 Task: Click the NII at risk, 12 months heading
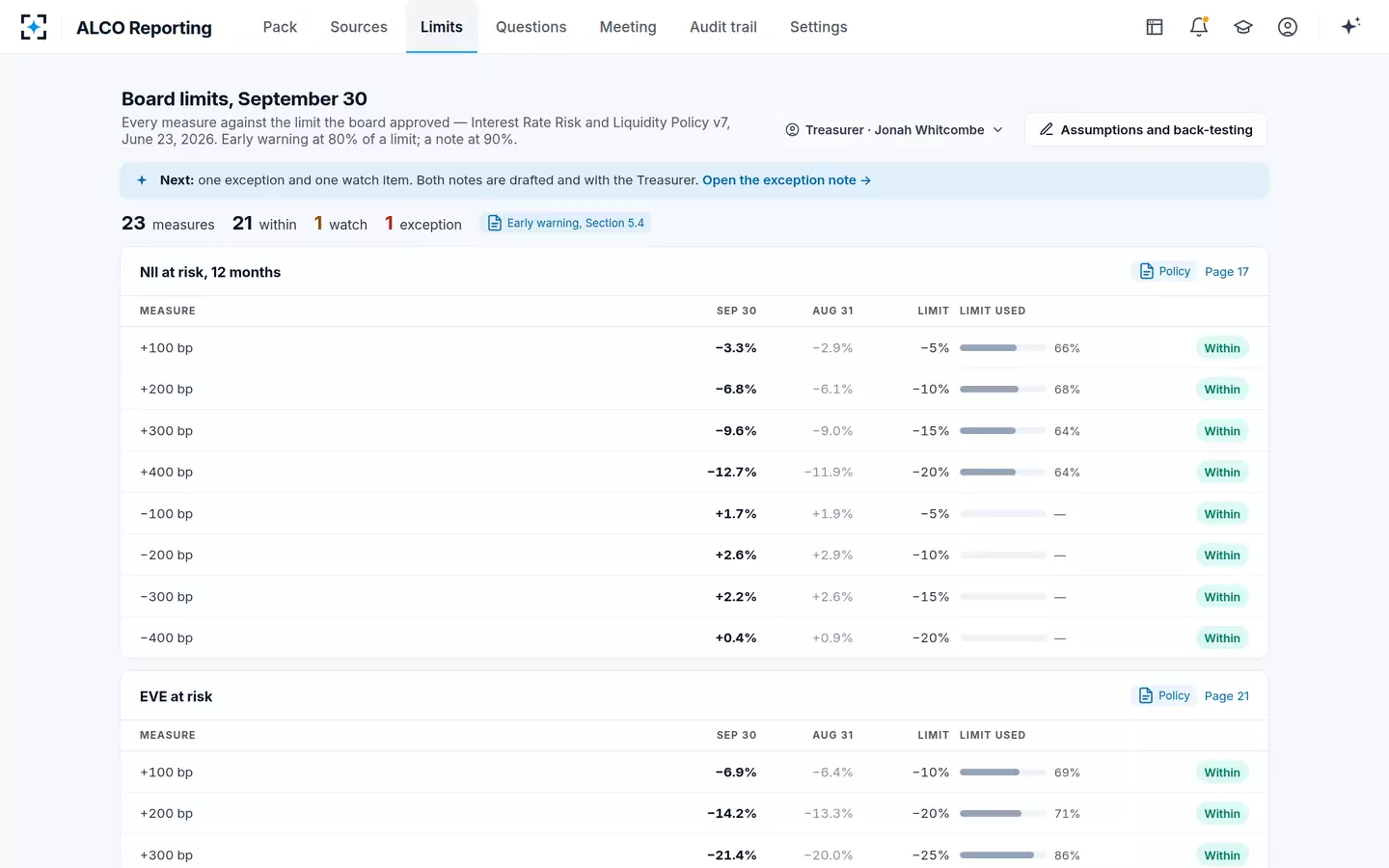coord(210,272)
